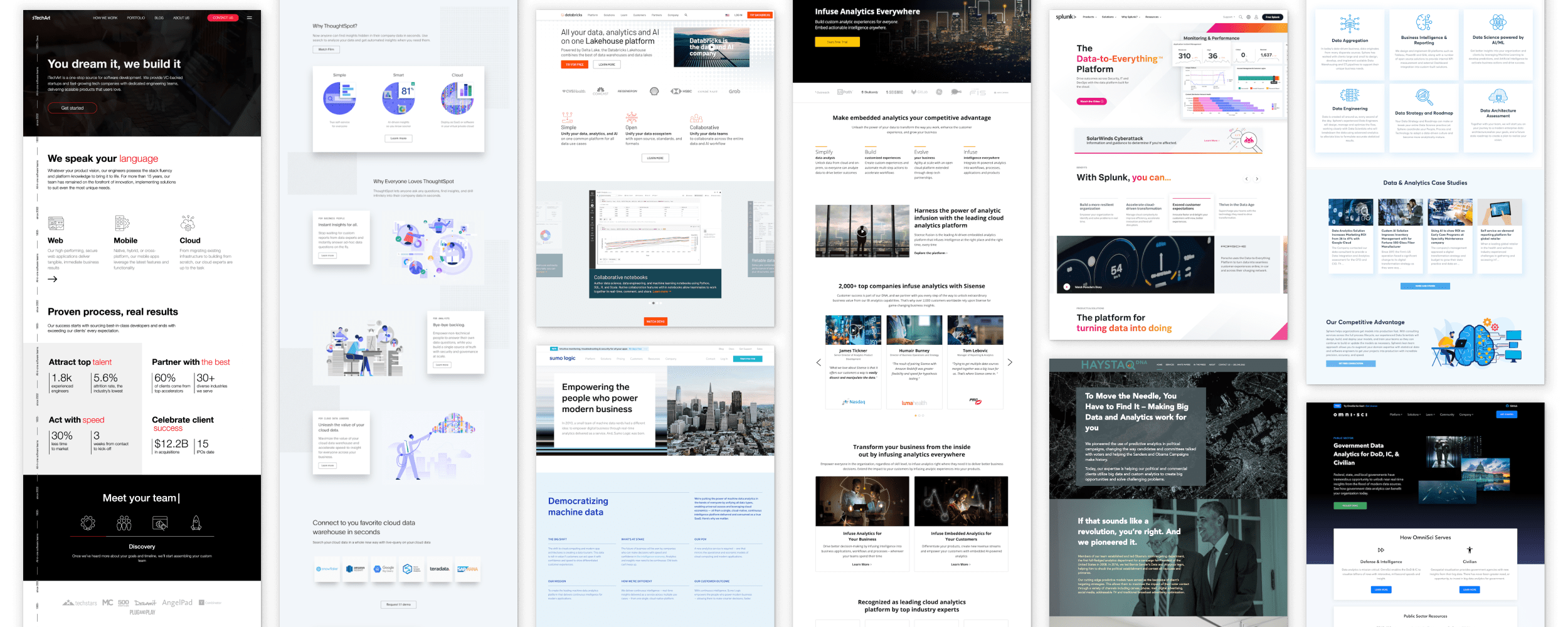Click Contact Us button on iTechArt page
This screenshot has width=1568, height=627.
point(223,18)
